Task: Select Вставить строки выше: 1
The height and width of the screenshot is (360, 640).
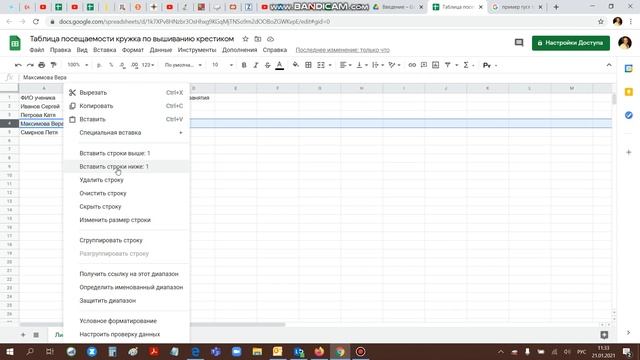Action: tap(126, 153)
